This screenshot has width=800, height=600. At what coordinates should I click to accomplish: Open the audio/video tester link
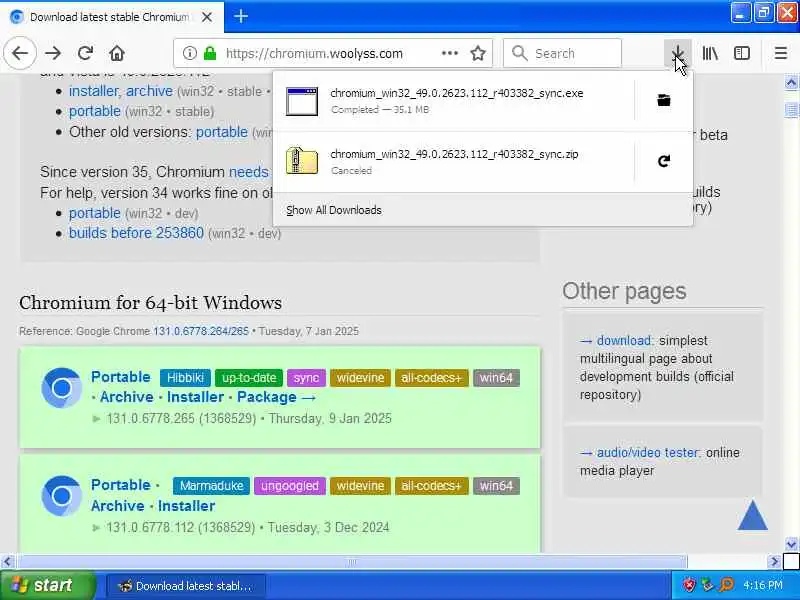(x=647, y=453)
